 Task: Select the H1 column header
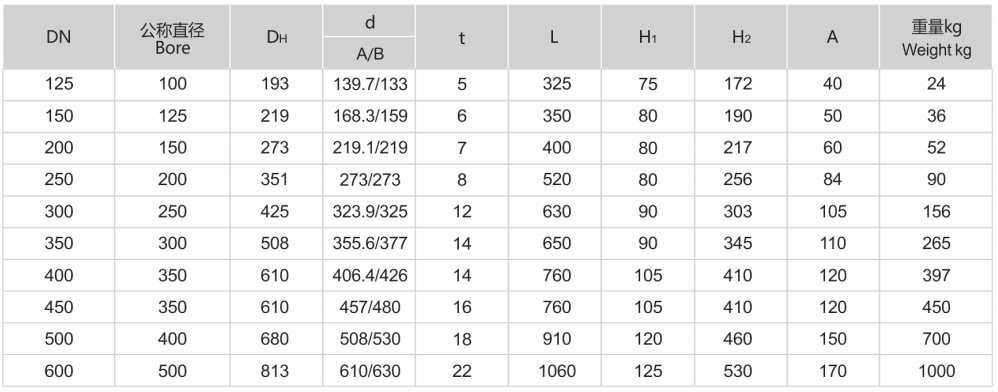648,38
